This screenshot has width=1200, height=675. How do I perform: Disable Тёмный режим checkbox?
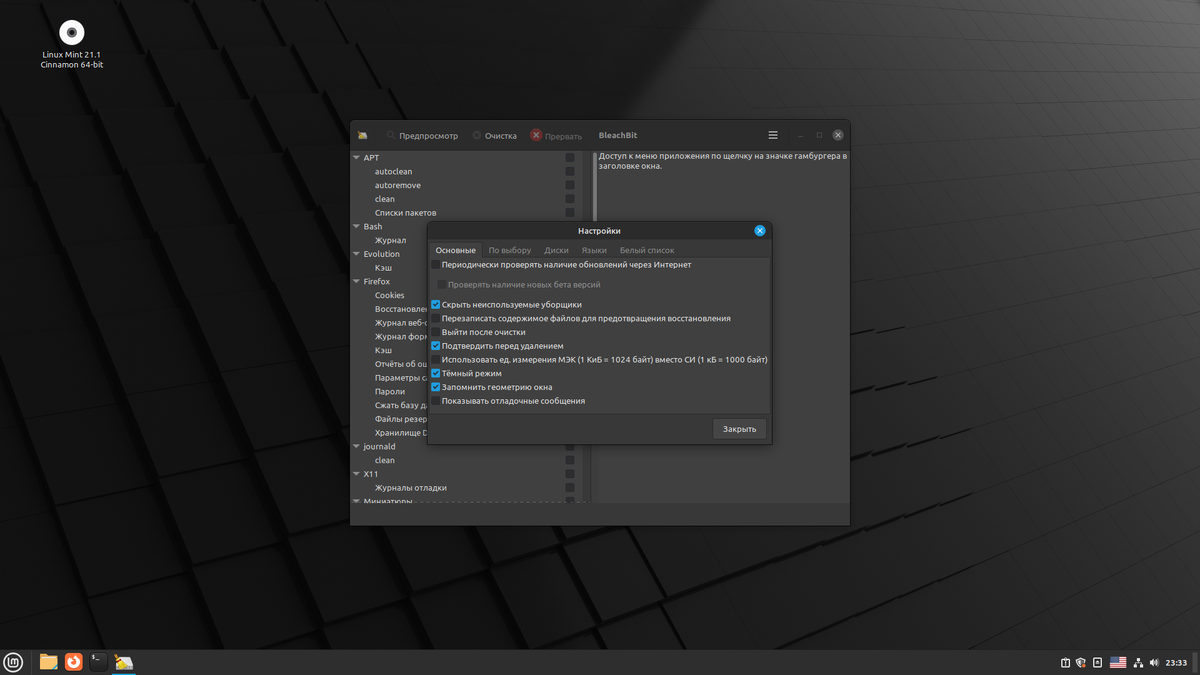436,373
